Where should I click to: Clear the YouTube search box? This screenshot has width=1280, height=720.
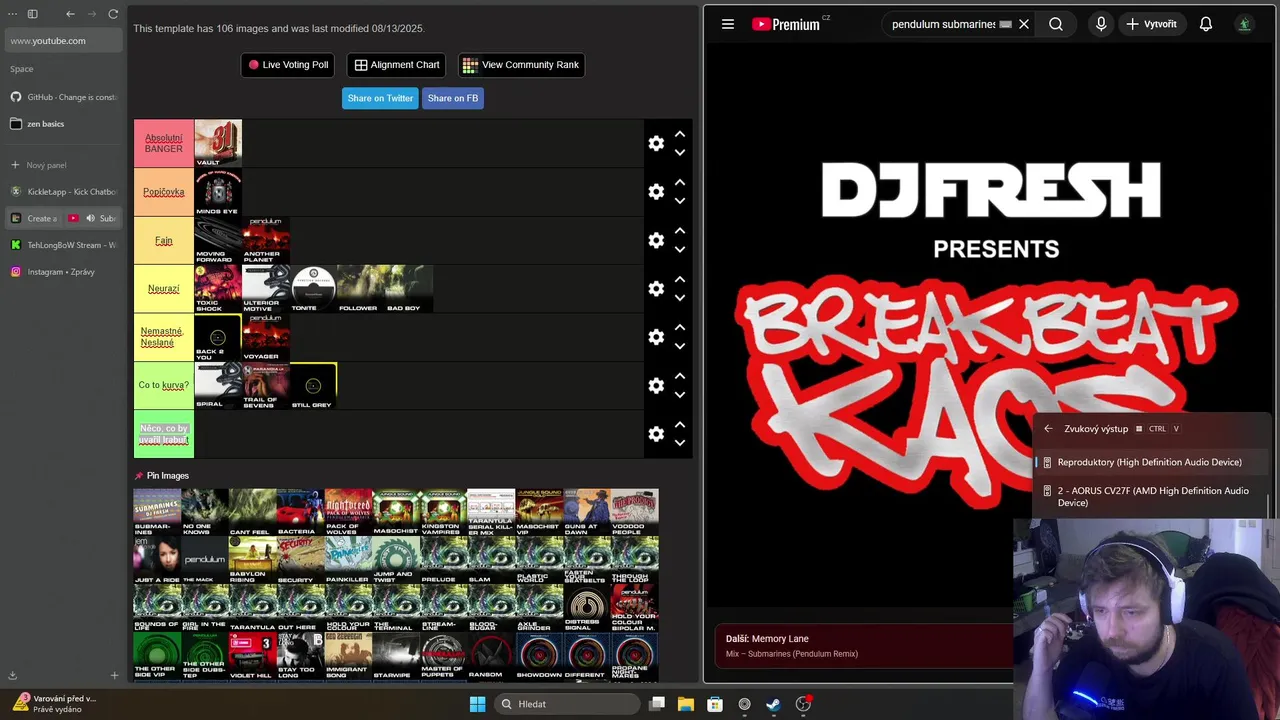(1024, 24)
